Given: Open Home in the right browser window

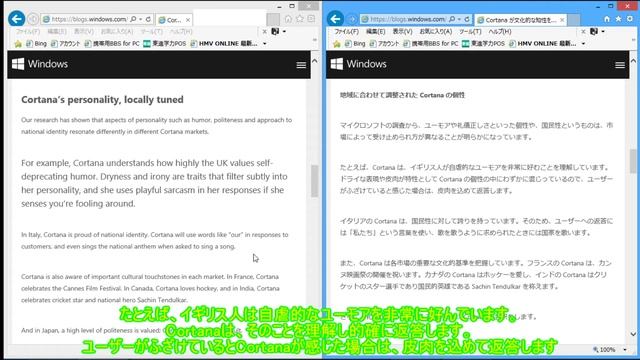Looking at the screenshot, I should (x=607, y=19).
